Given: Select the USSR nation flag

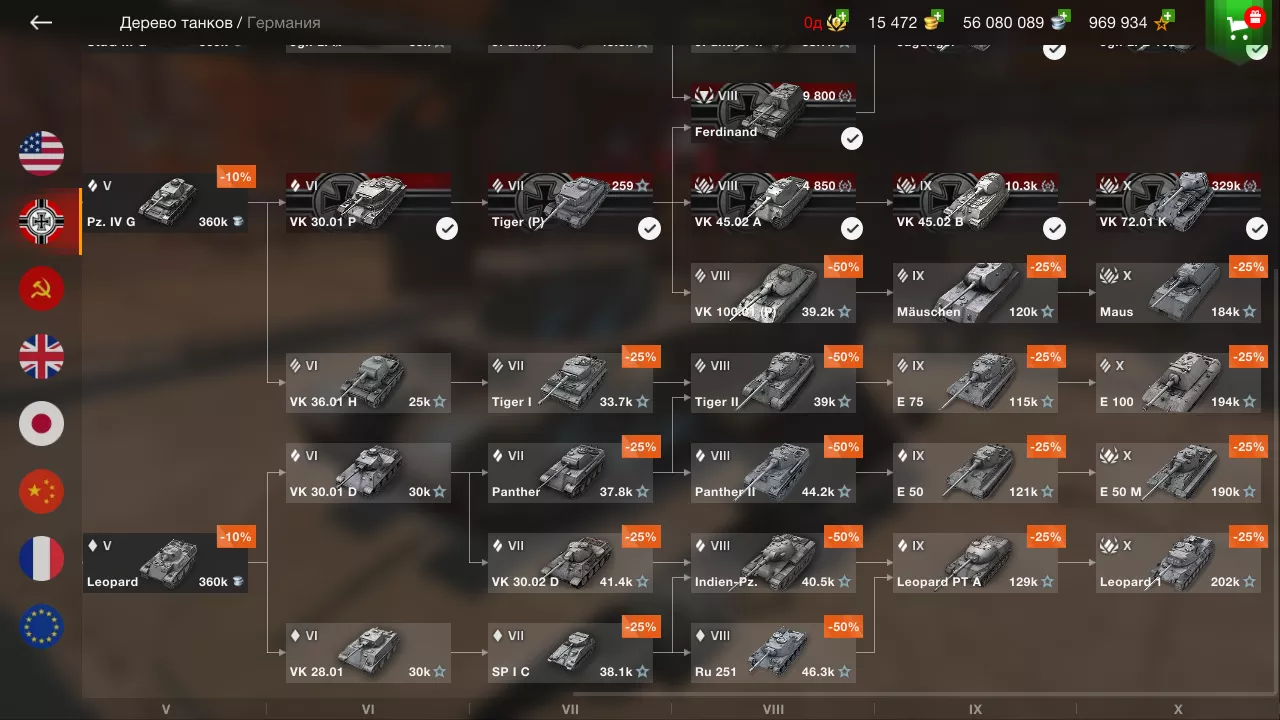Looking at the screenshot, I should point(41,289).
